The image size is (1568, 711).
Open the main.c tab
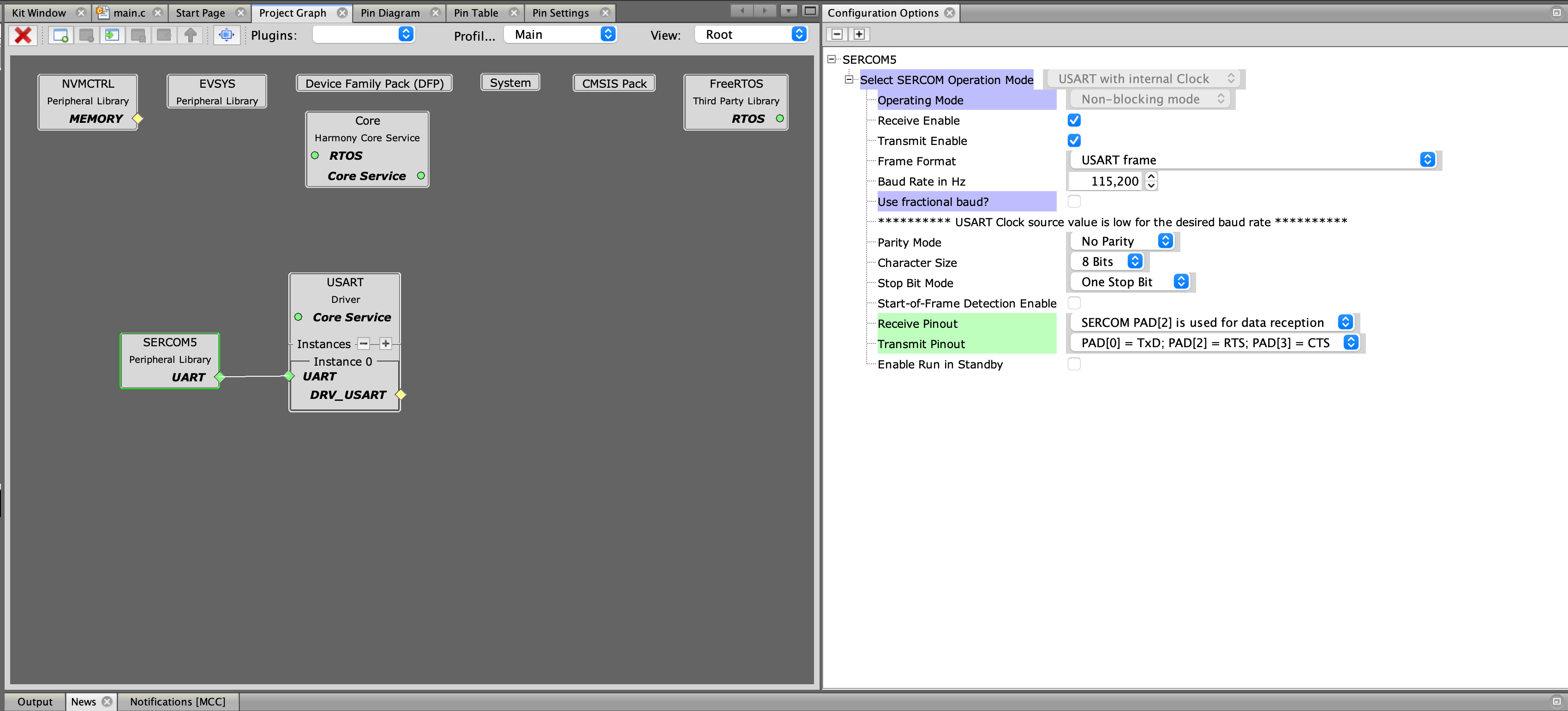click(x=129, y=13)
